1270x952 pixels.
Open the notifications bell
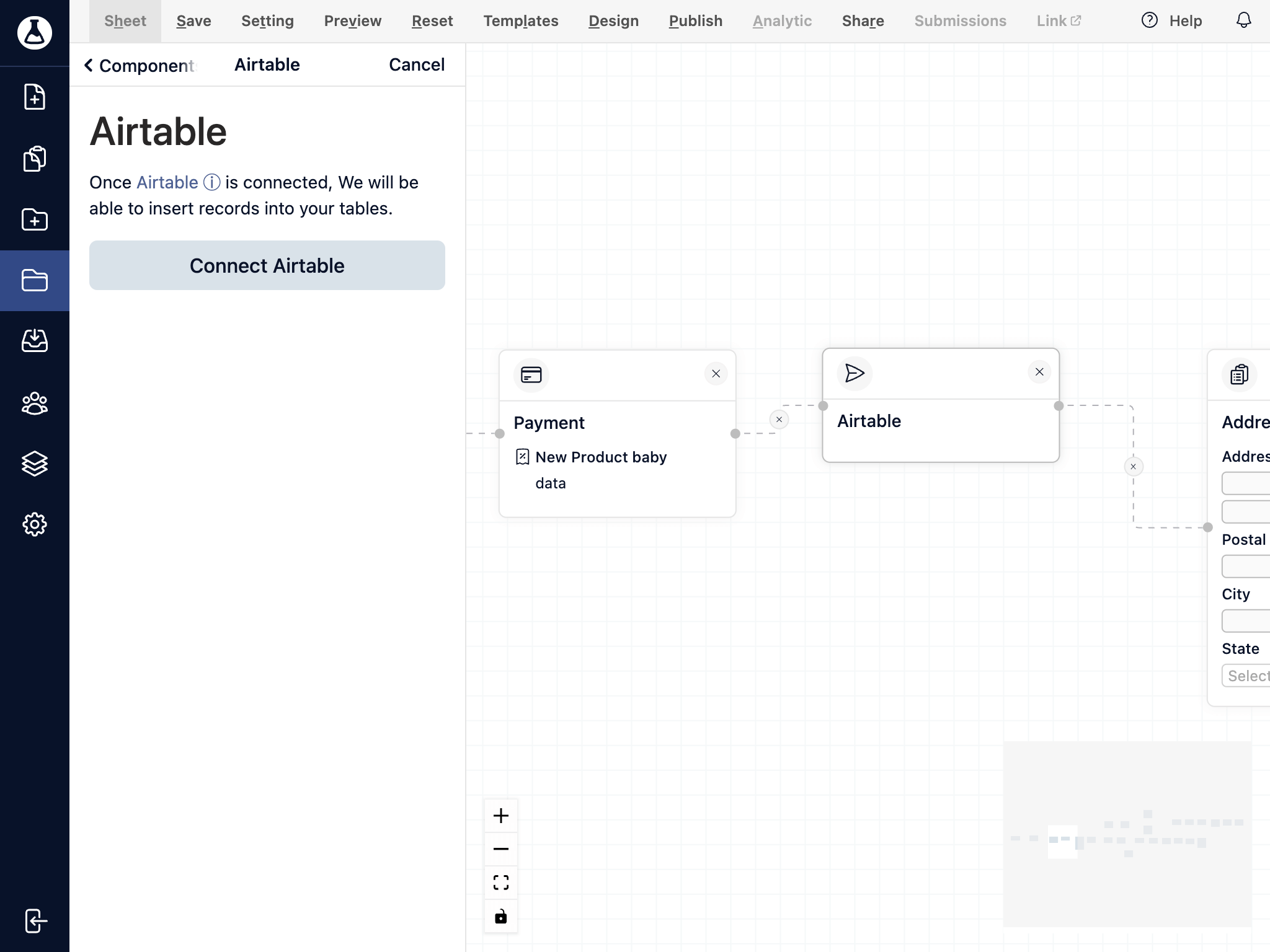click(x=1243, y=20)
